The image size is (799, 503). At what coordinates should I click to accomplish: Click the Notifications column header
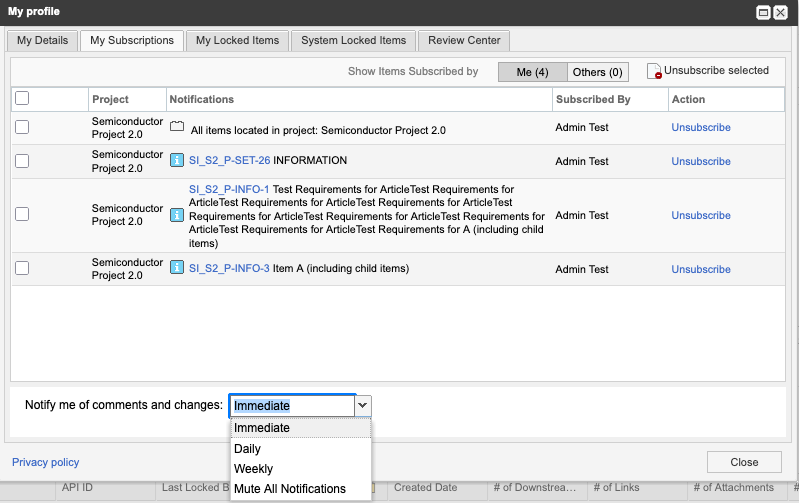(x=359, y=99)
